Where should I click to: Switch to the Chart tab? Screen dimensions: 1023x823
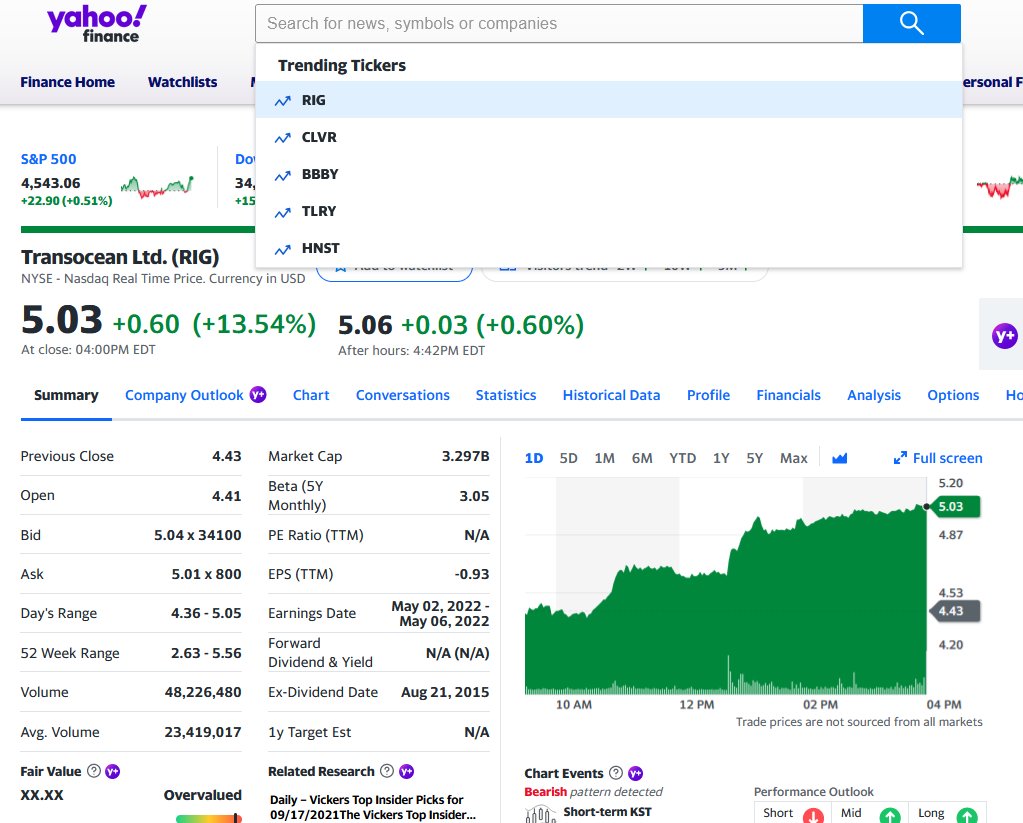(311, 395)
